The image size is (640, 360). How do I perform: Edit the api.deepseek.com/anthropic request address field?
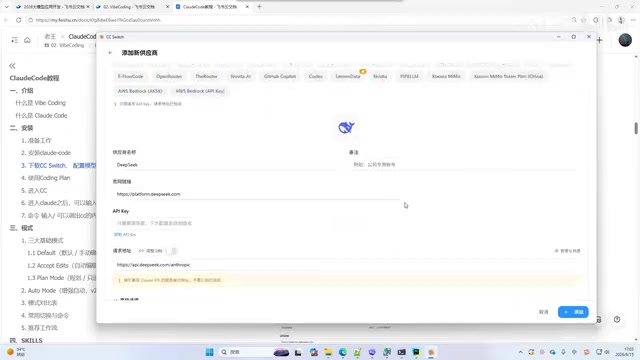point(346,265)
